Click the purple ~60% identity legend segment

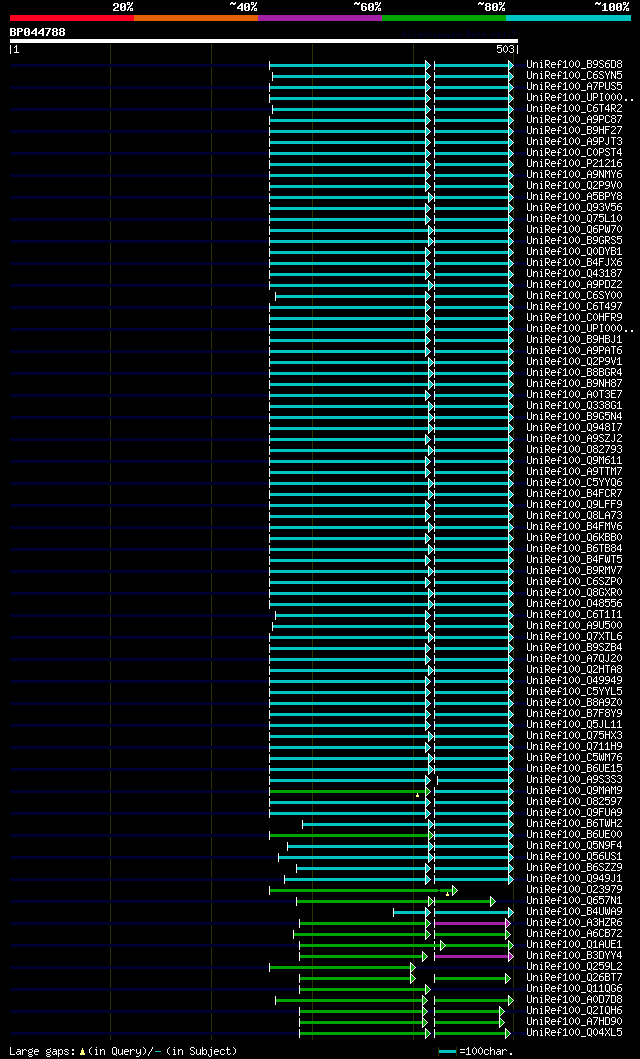320,18
